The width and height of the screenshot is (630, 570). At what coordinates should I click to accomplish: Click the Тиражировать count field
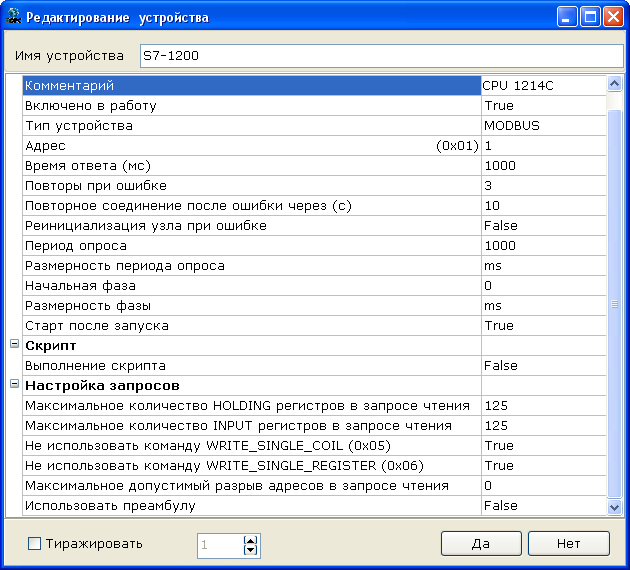tap(220, 545)
